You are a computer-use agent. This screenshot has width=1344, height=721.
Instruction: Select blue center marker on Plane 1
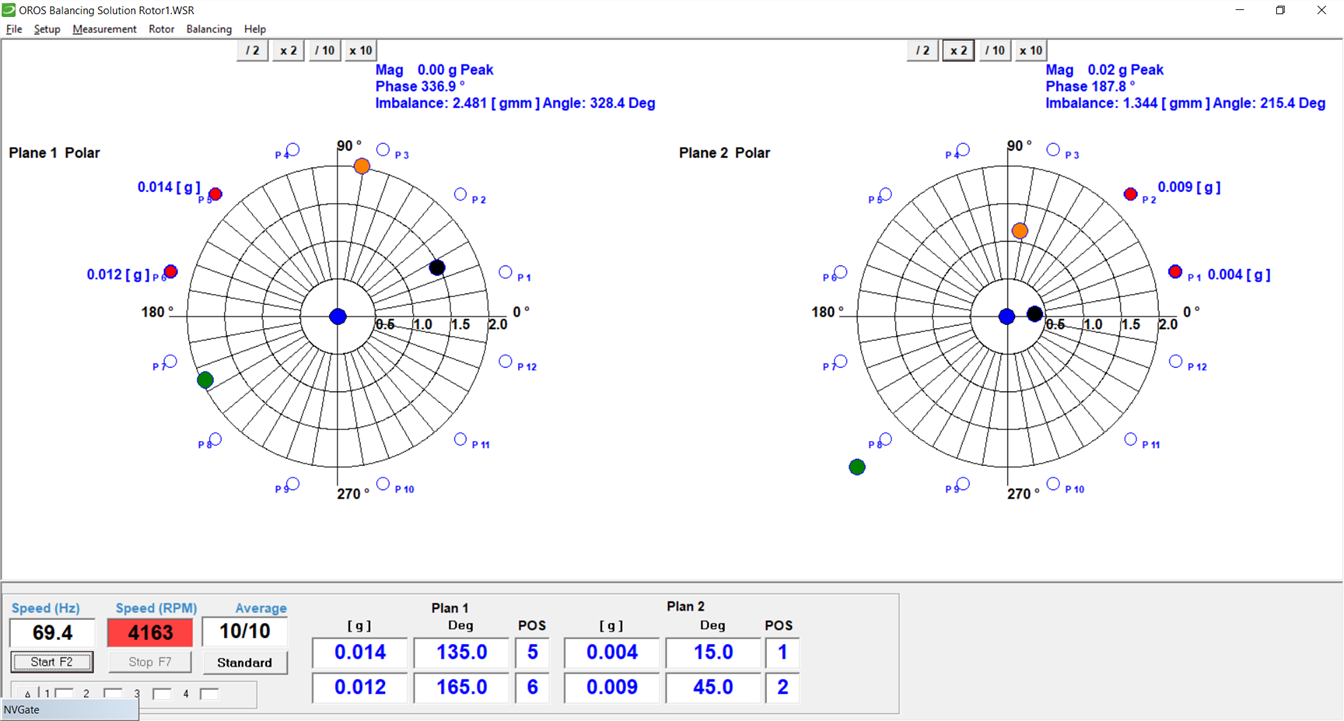click(x=338, y=316)
